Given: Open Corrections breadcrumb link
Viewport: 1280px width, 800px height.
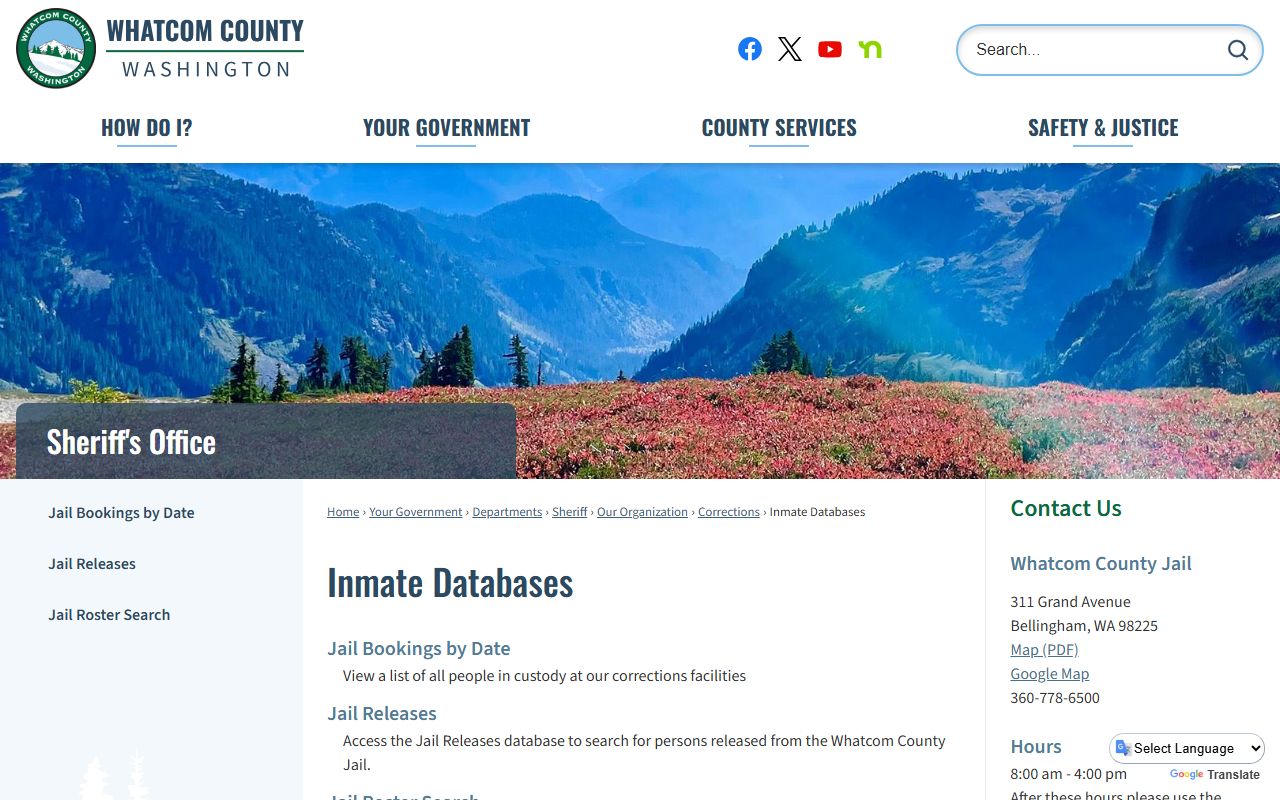Looking at the screenshot, I should (x=729, y=512).
